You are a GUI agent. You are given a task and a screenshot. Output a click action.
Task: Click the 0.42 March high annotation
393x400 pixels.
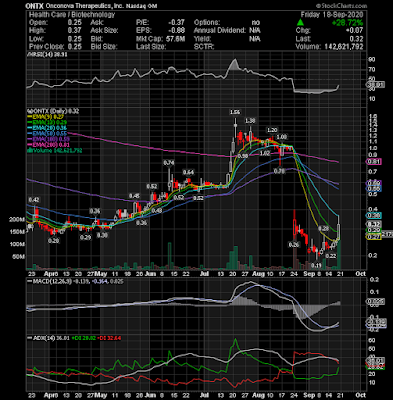tap(34, 200)
